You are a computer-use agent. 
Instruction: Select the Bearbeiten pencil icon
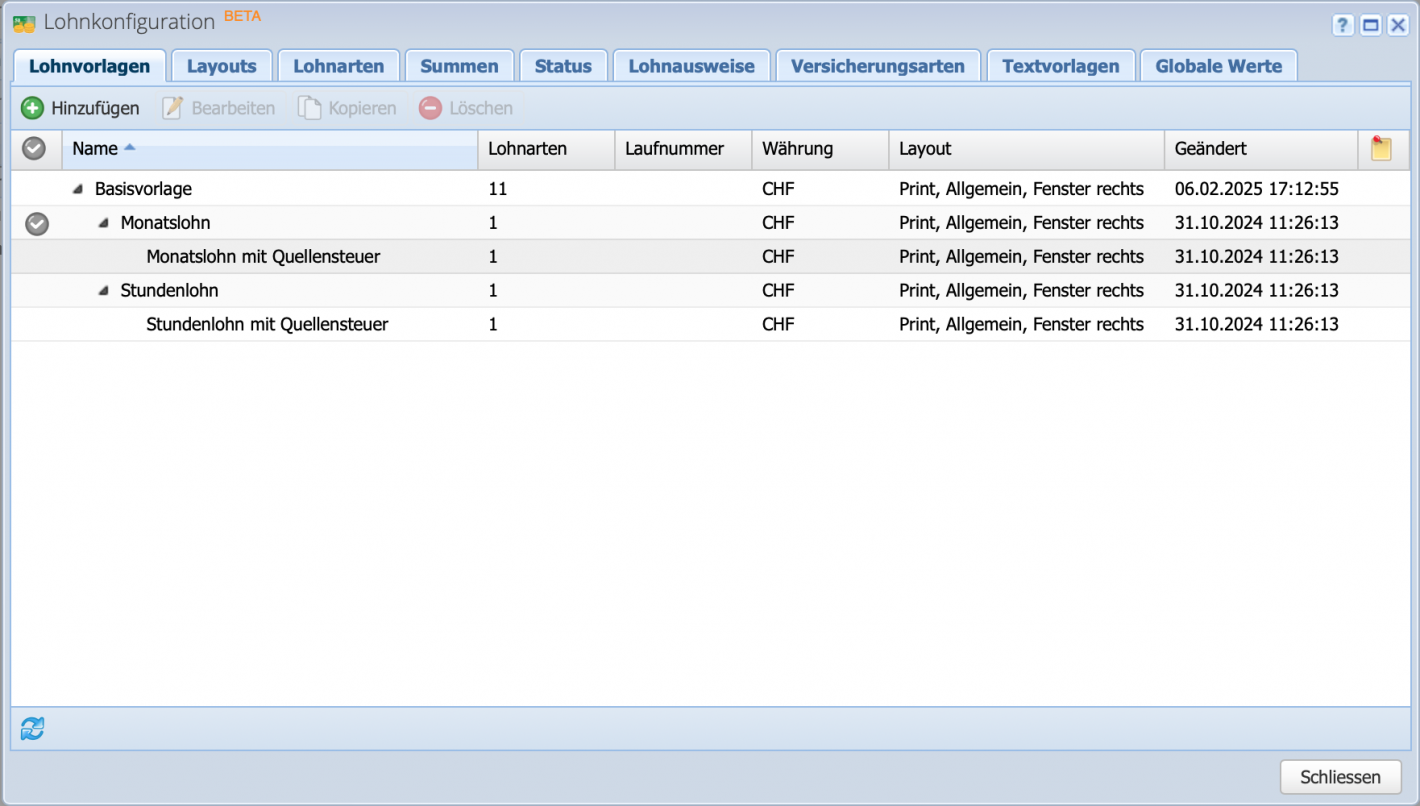[x=173, y=107]
